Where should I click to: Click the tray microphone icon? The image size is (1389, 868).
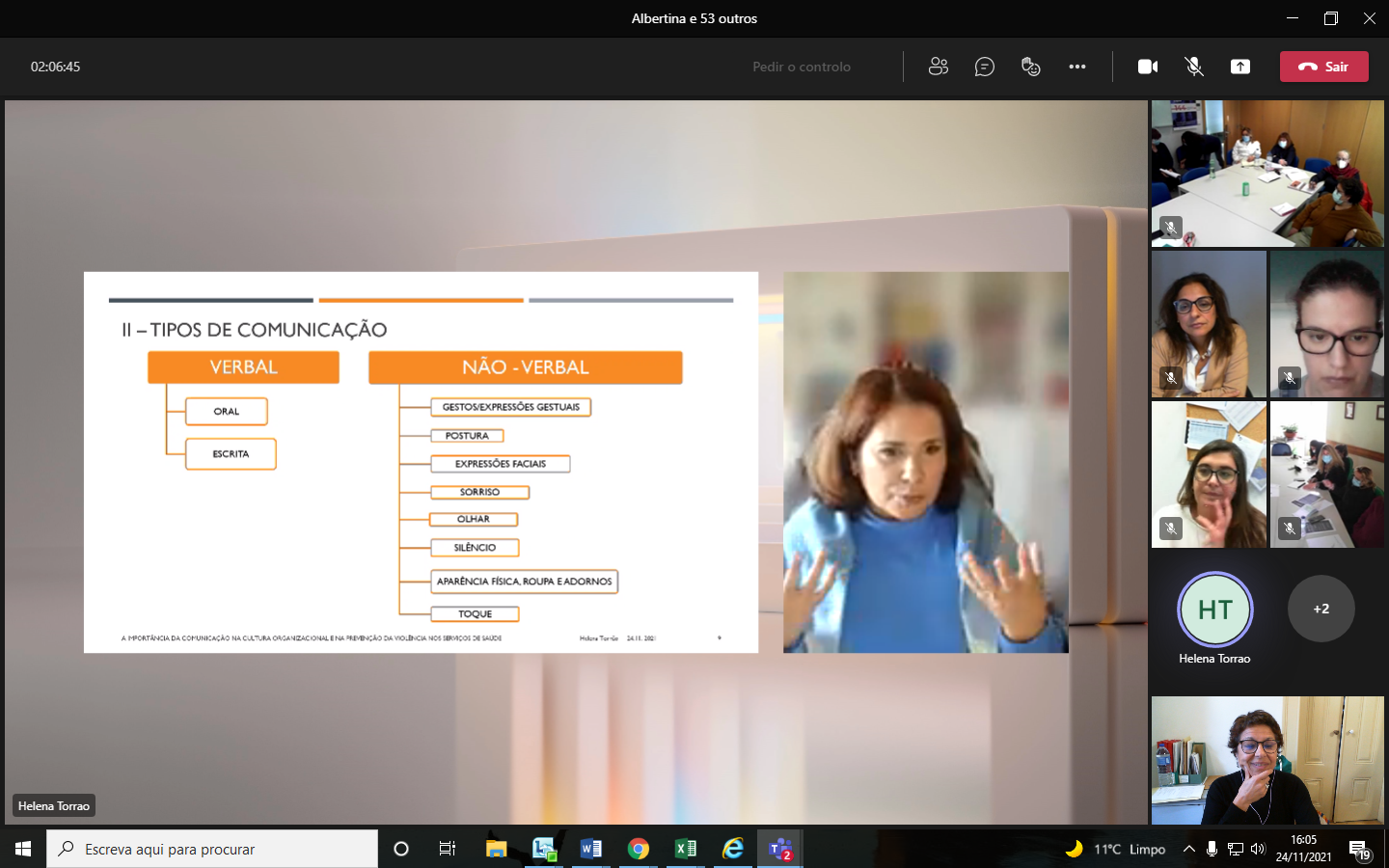click(1212, 849)
